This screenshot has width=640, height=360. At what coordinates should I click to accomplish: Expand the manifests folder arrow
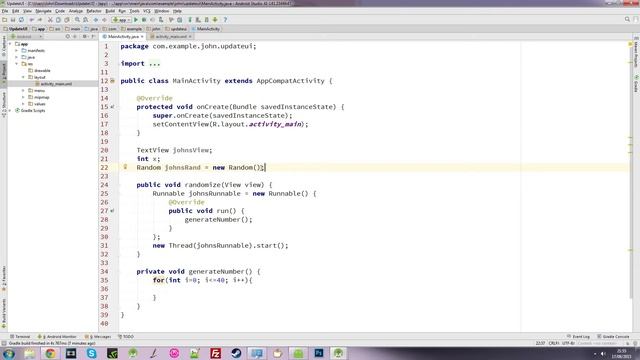click(17, 51)
